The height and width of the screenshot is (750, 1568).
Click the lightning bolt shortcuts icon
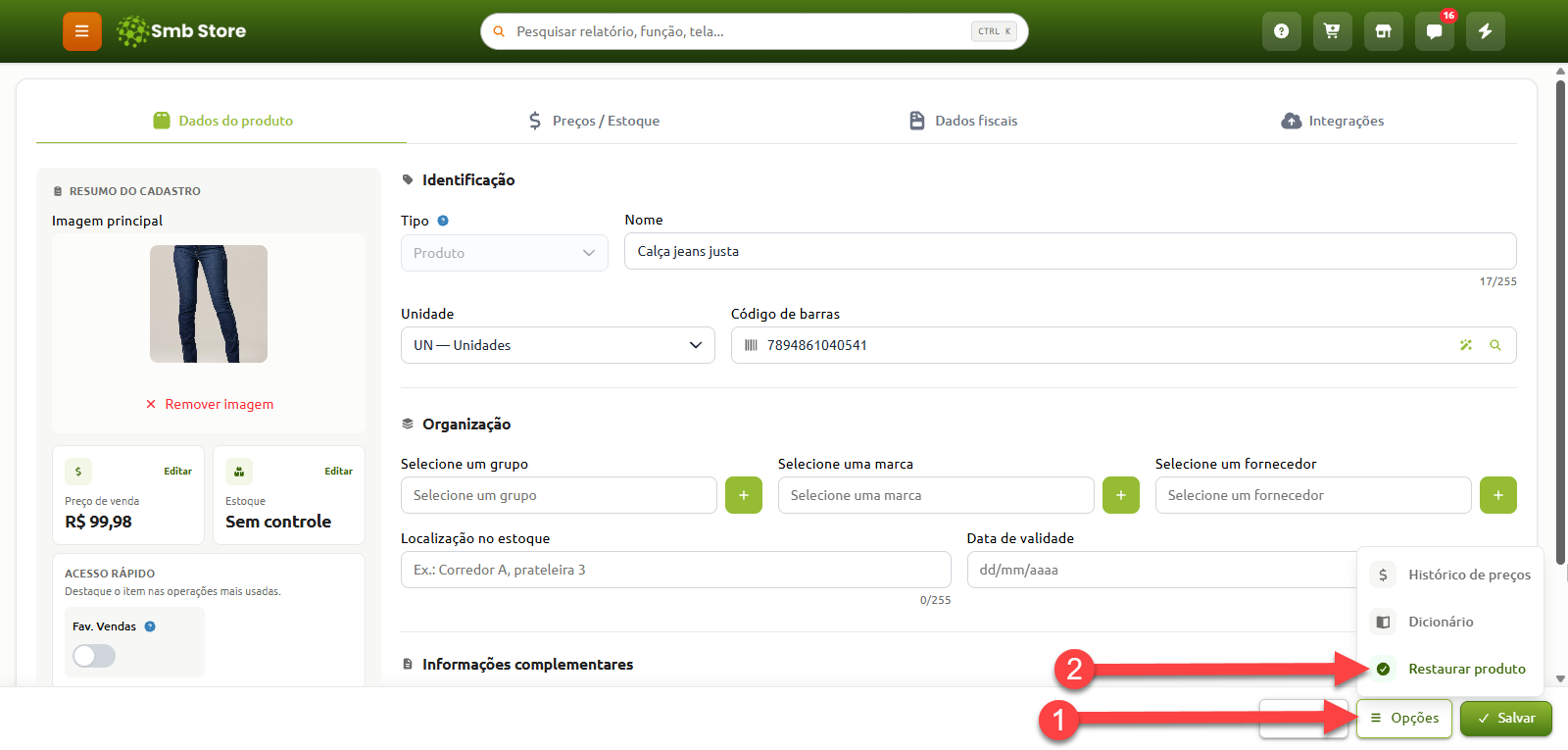[x=1485, y=31]
